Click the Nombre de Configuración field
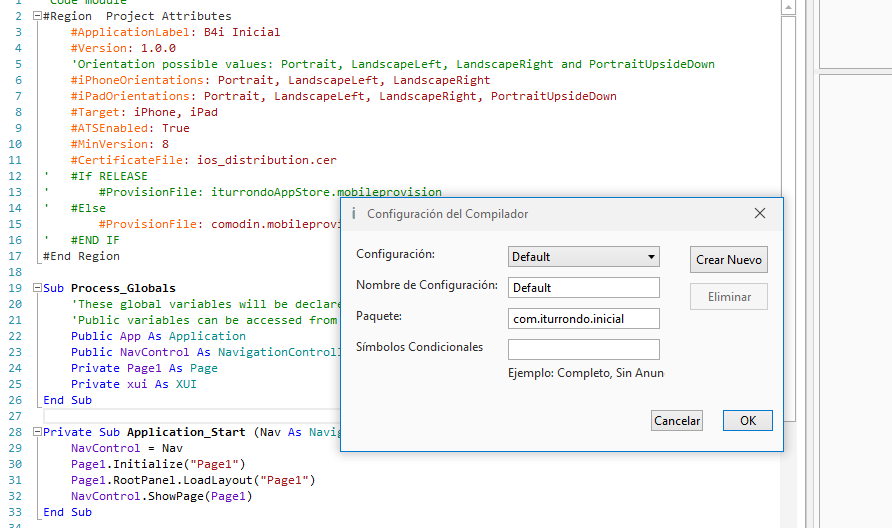This screenshot has width=892, height=528. point(583,288)
